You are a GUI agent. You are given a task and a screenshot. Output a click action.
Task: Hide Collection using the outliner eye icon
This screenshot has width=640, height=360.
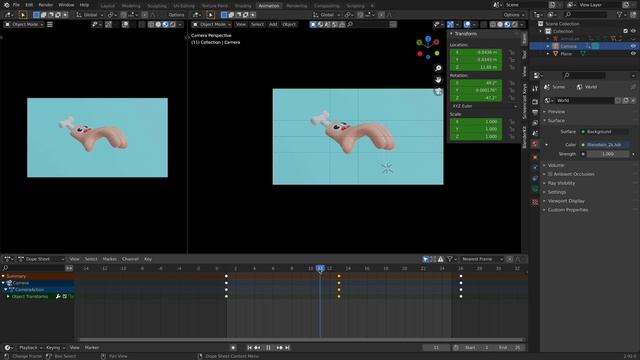click(x=633, y=31)
